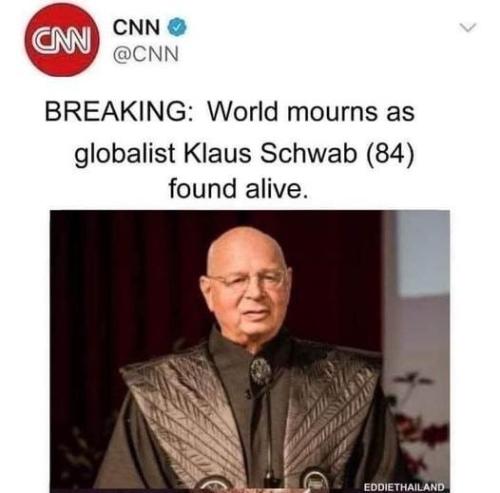The width and height of the screenshot is (500, 493).
Task: Open the attached tweet photo
Action: point(250,351)
